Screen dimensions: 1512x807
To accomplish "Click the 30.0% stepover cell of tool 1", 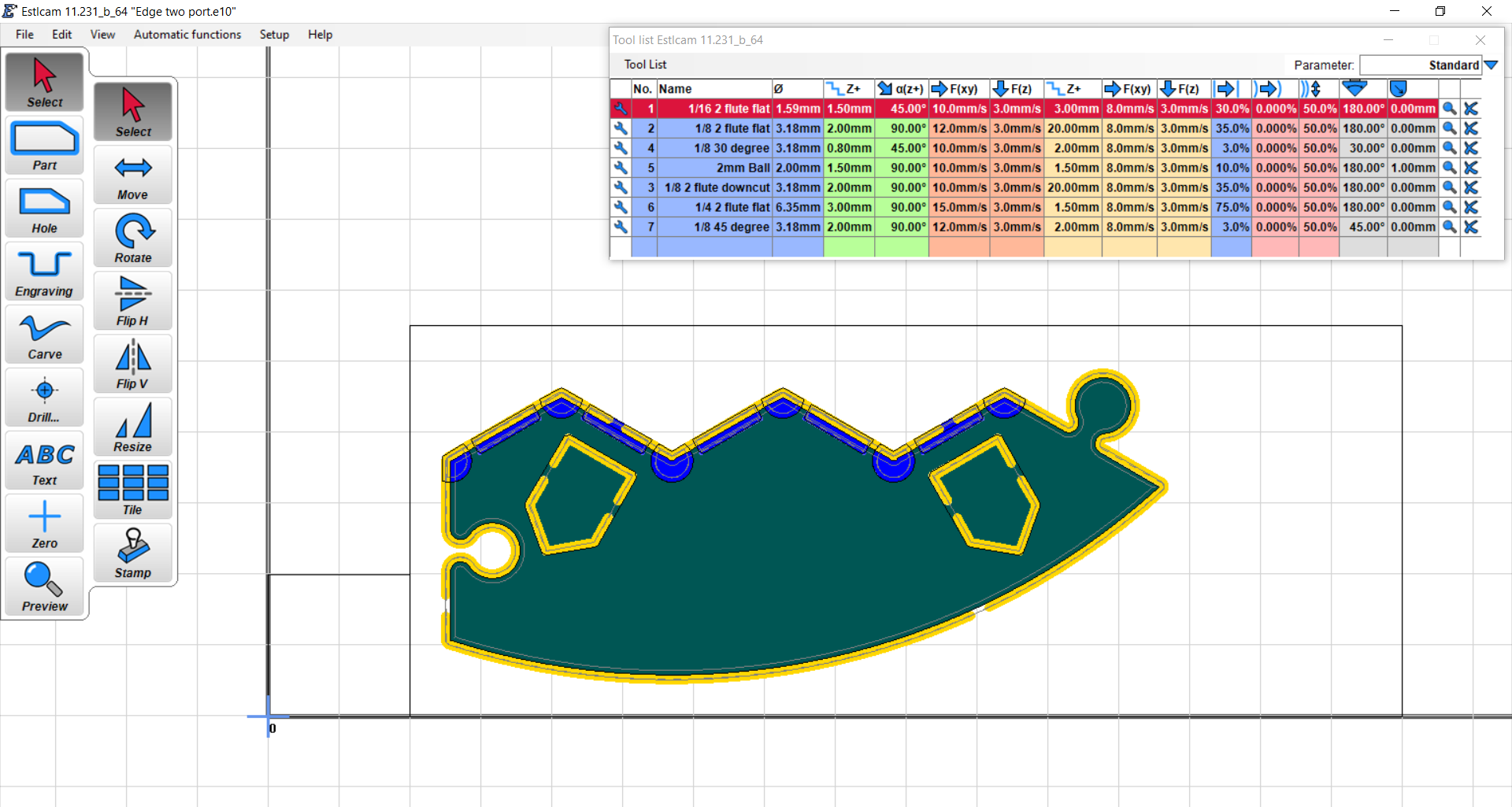I will pyautogui.click(x=1232, y=109).
